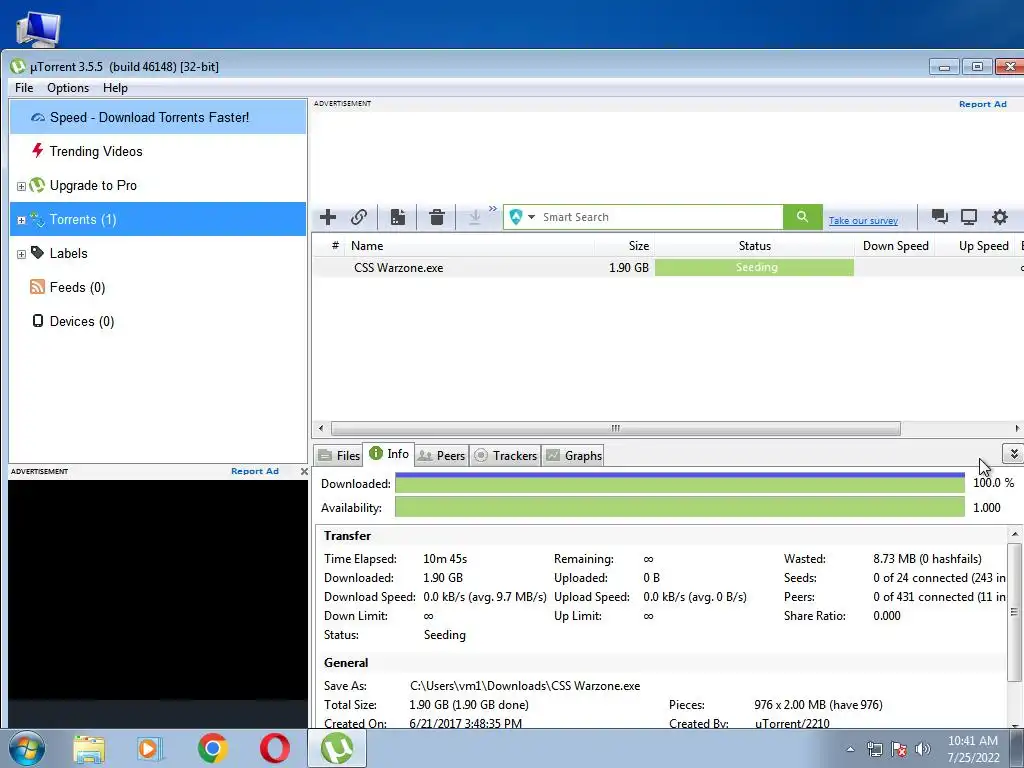This screenshot has width=1024, height=768.
Task: Click the Save As path text
Action: coord(525,686)
